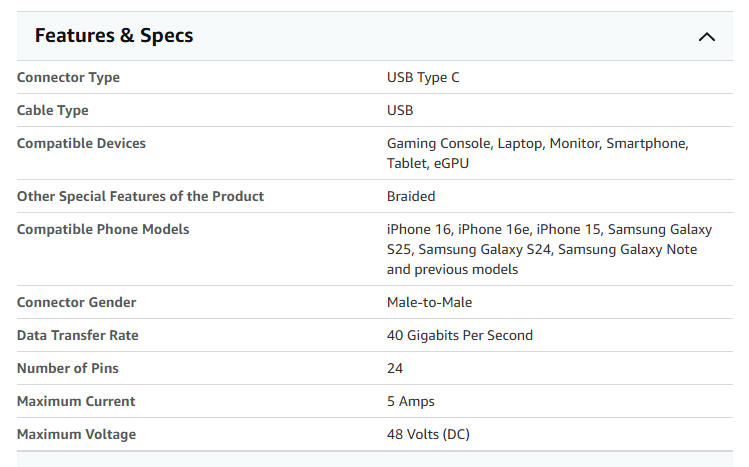
Task: Select the Connector Gender label
Action: pyautogui.click(x=76, y=303)
